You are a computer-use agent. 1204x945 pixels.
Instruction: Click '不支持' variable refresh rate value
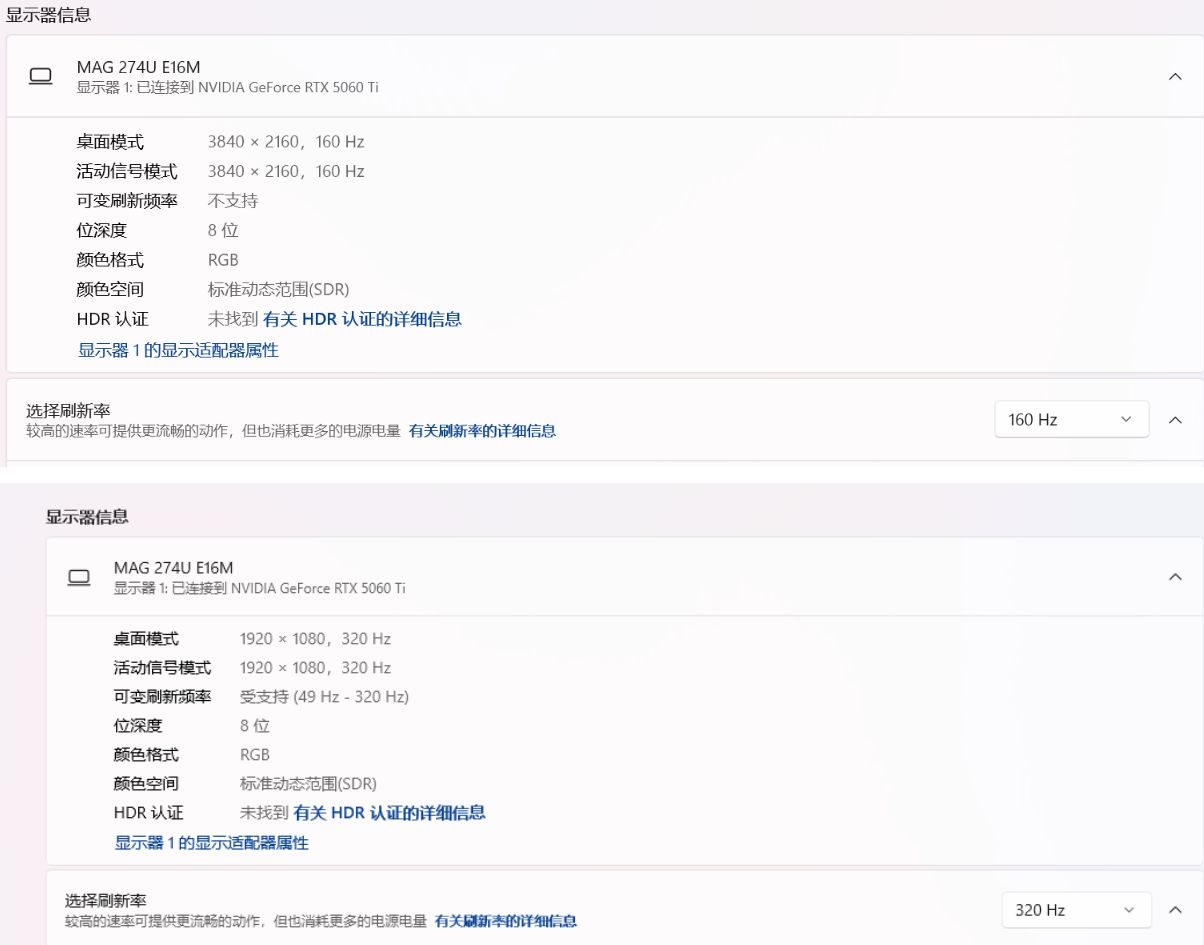click(x=233, y=201)
